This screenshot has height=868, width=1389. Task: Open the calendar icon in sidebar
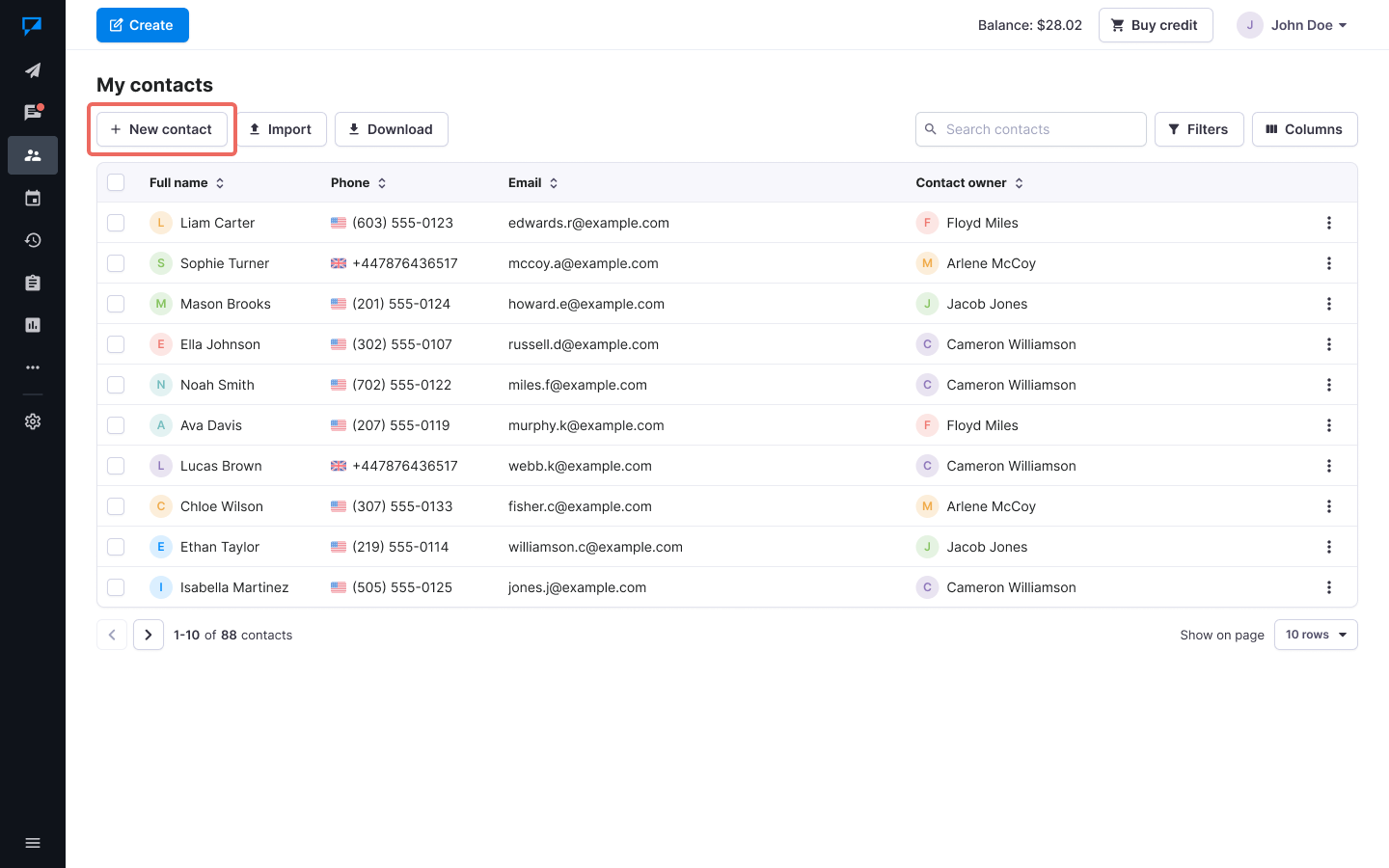(33, 198)
